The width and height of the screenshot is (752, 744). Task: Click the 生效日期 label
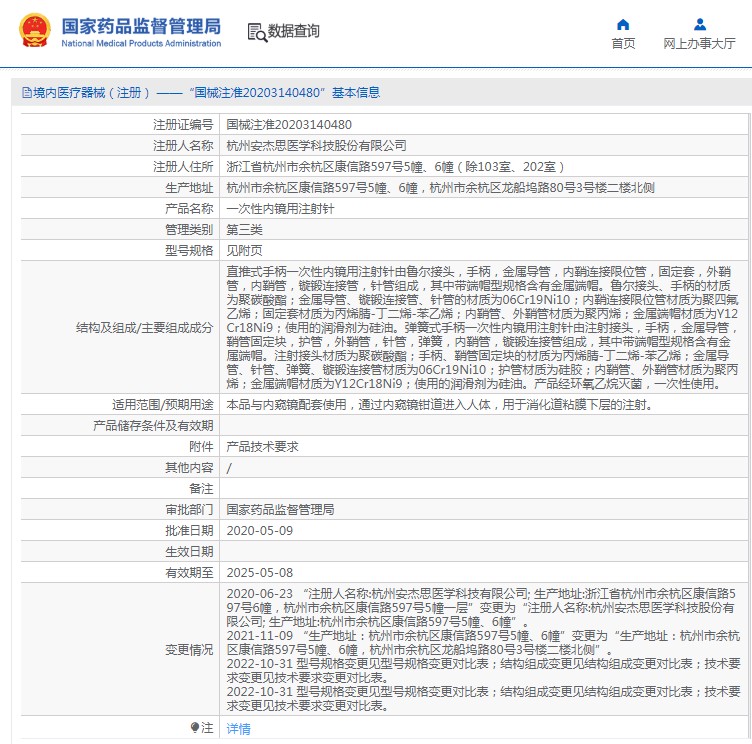tap(189, 552)
